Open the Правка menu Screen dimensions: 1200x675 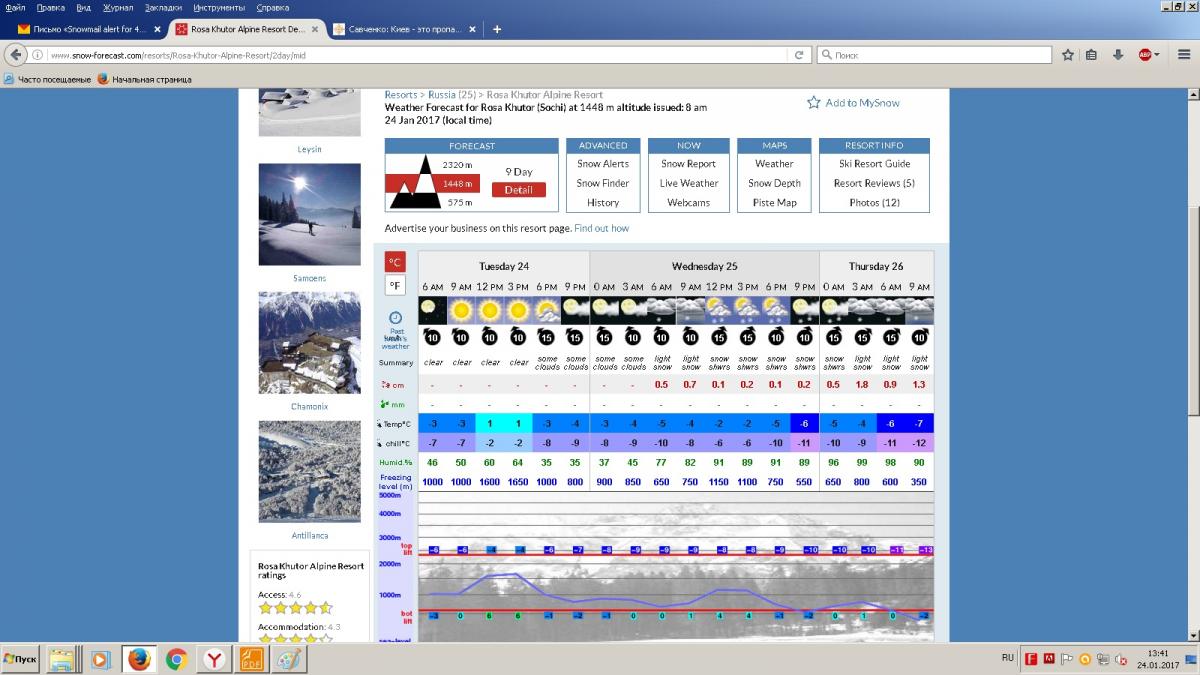[50, 7]
